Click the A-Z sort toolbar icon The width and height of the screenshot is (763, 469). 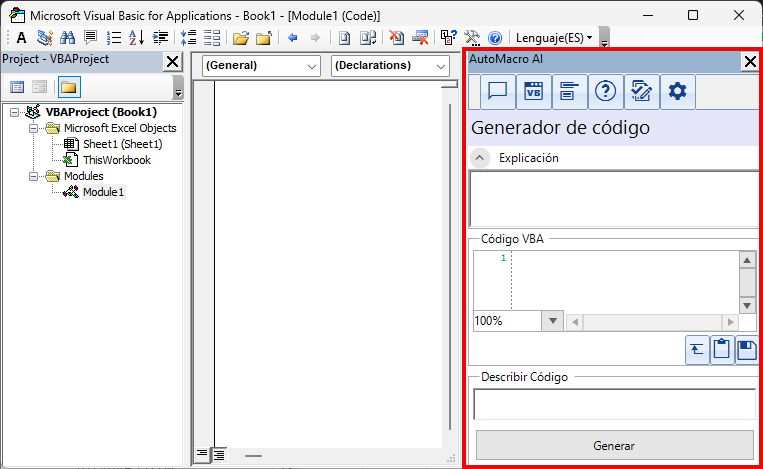(137, 37)
